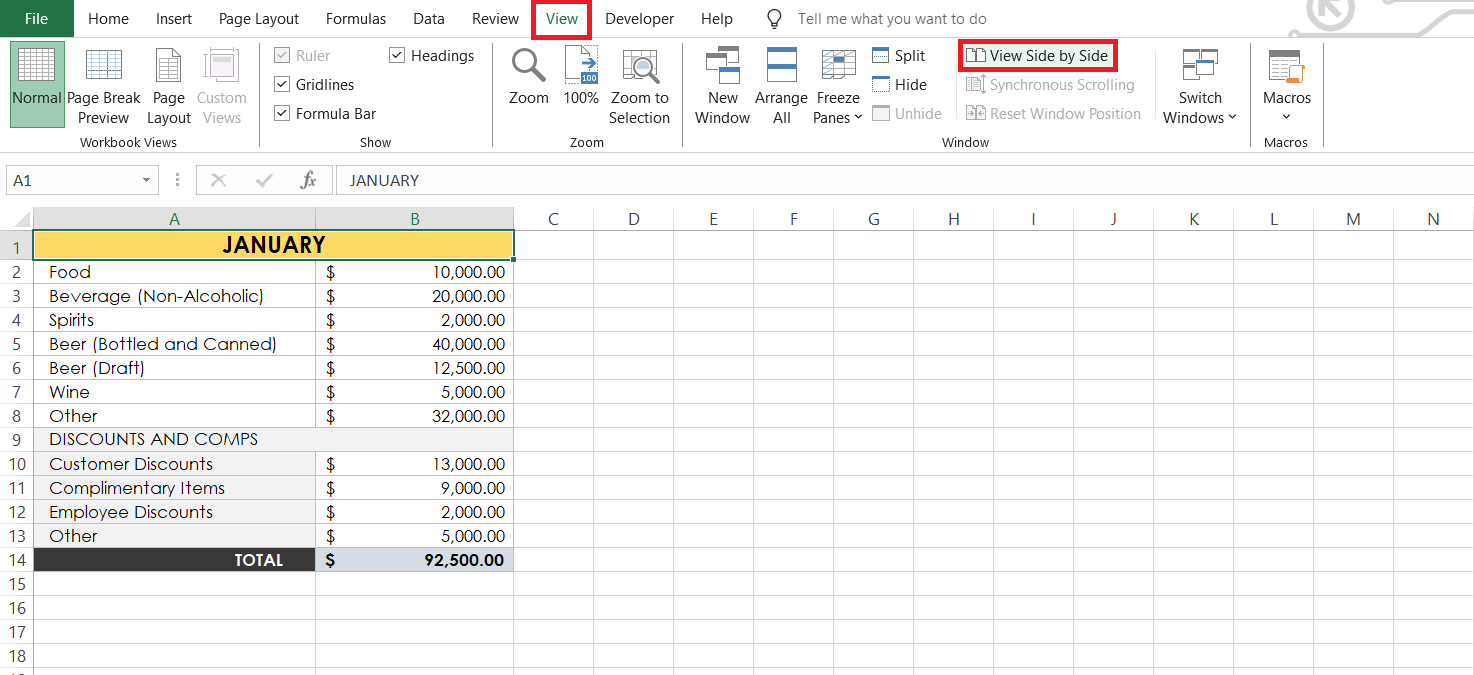Open Page Break Preview
The image size is (1474, 675).
click(104, 84)
